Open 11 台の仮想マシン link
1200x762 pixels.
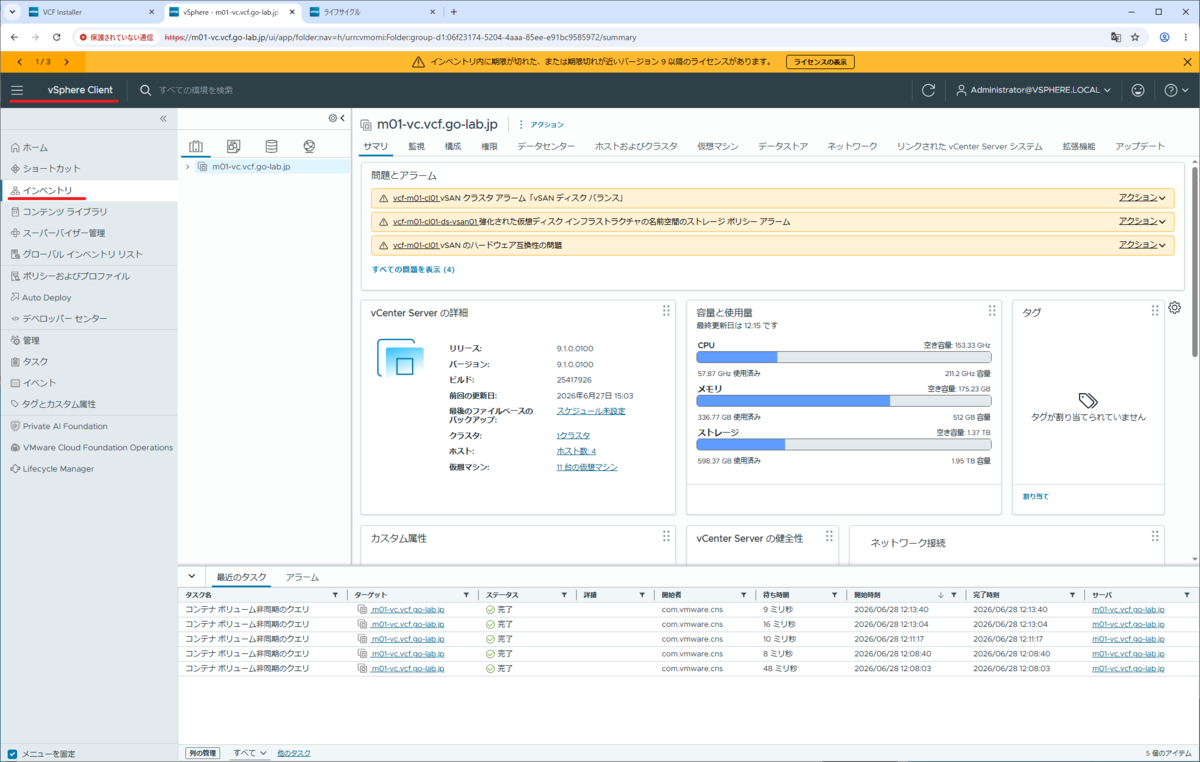587,467
